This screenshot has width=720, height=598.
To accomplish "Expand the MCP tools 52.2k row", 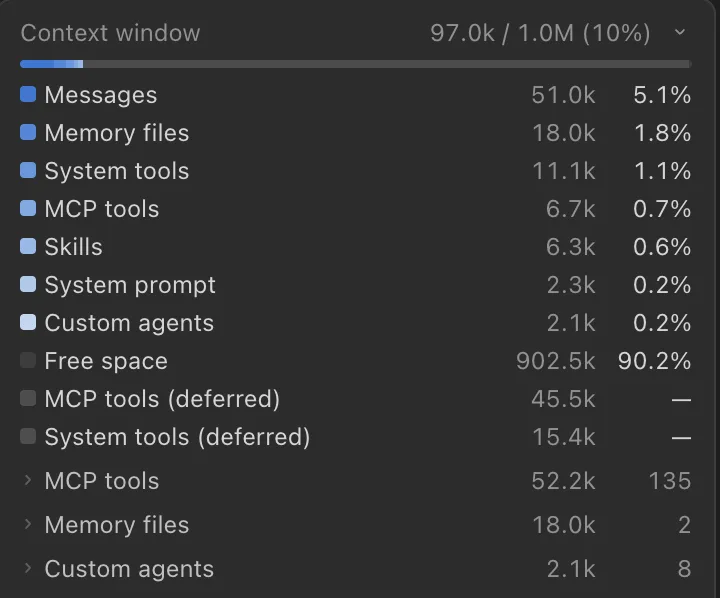I will [355, 481].
